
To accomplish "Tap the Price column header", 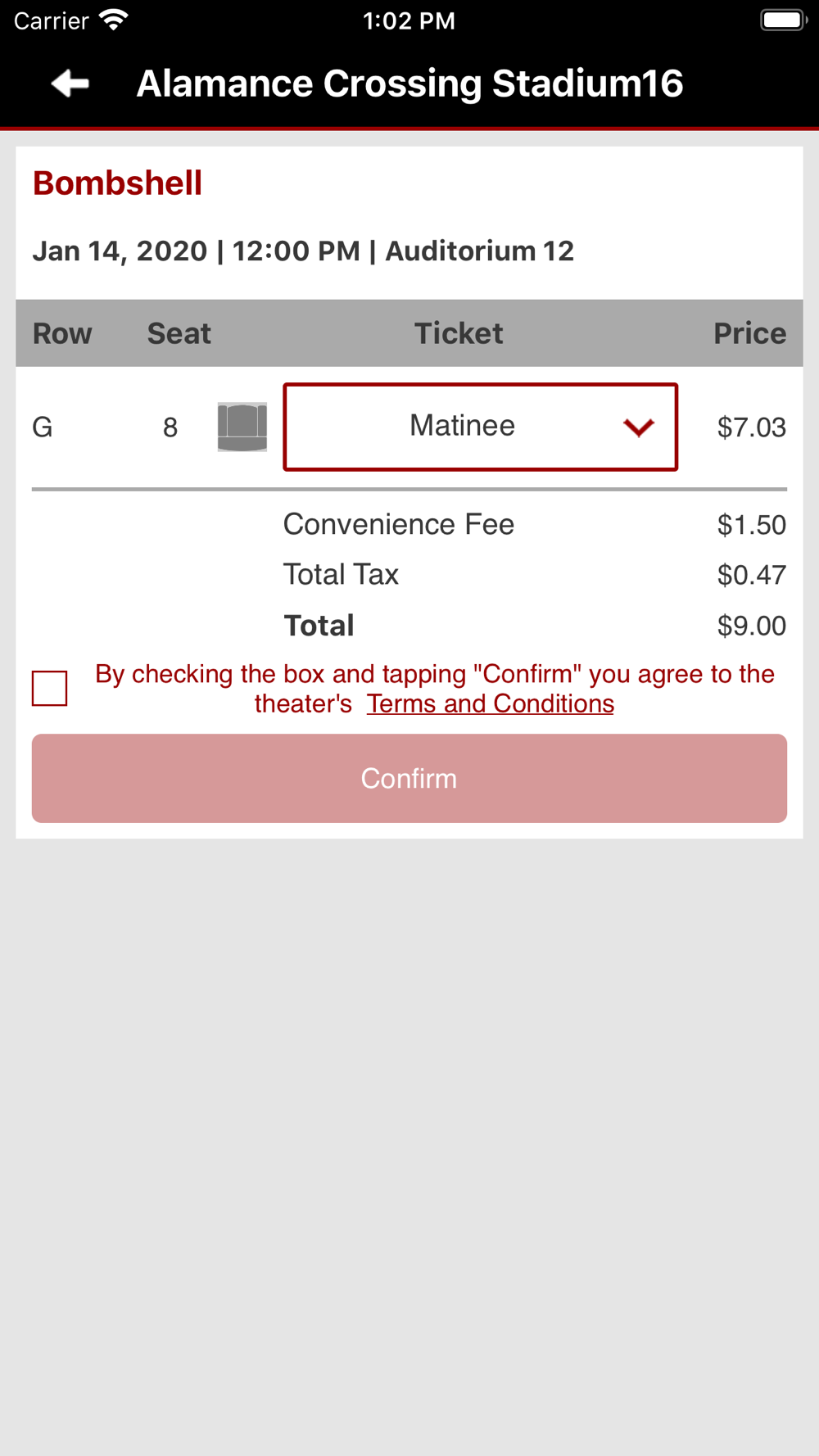I will pos(749,333).
